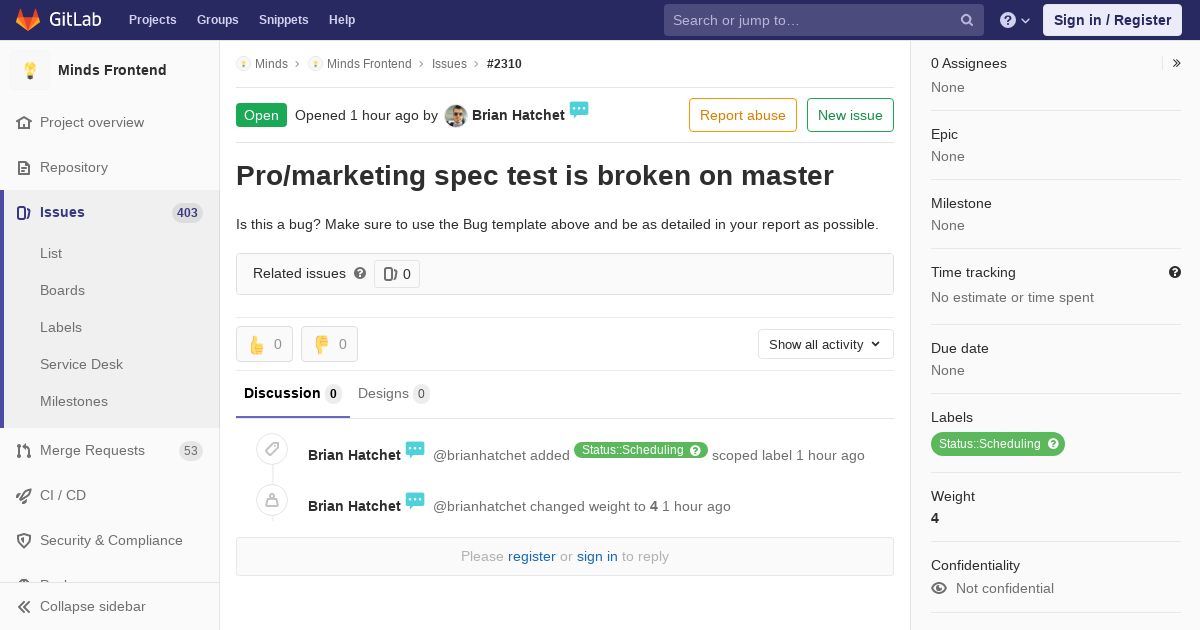Open the Help top menu item
This screenshot has height=630, width=1200.
click(342, 20)
